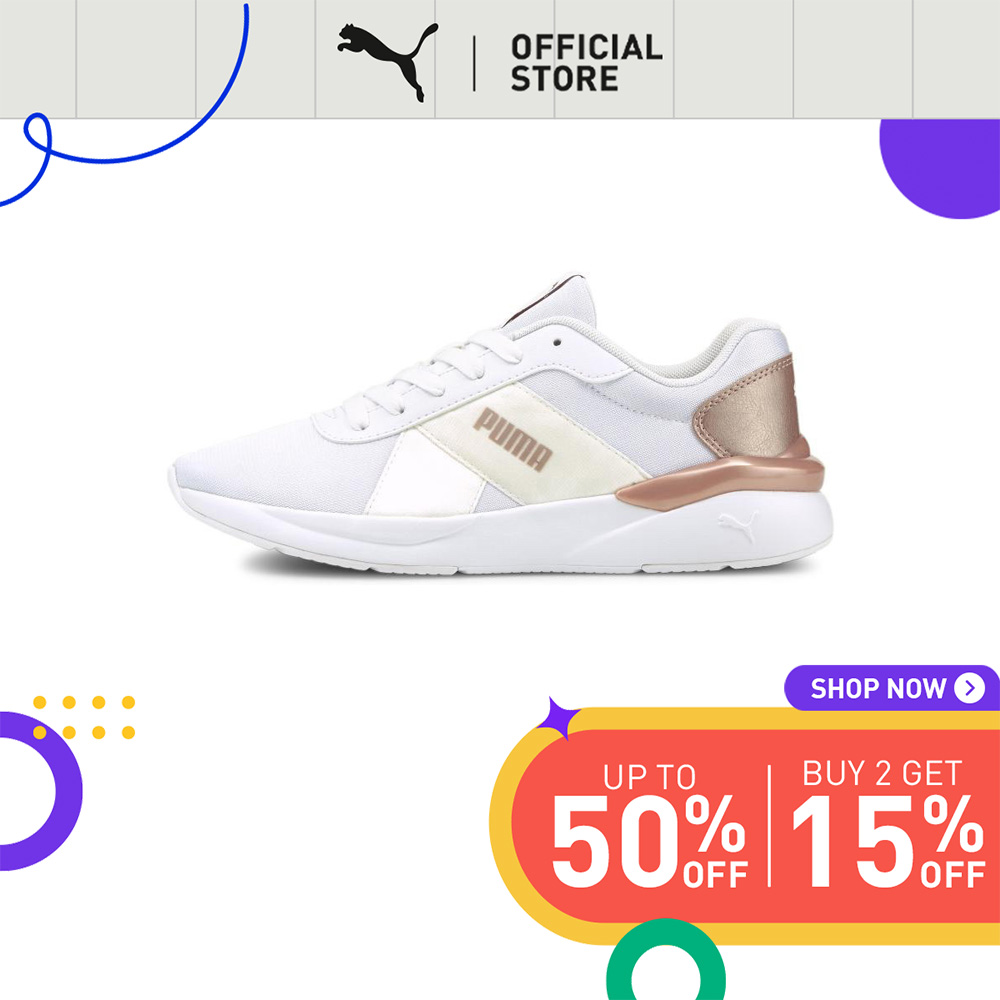Click the UP TO 50% OFF offer

(649, 825)
